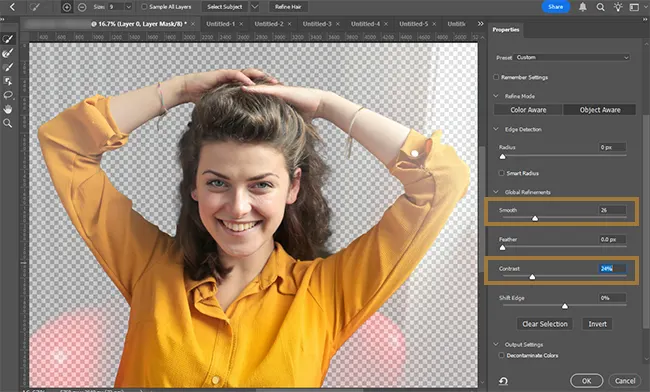Image resolution: width=650 pixels, height=392 pixels.
Task: Enable Smart Radius checkbox
Action: pyautogui.click(x=502, y=173)
